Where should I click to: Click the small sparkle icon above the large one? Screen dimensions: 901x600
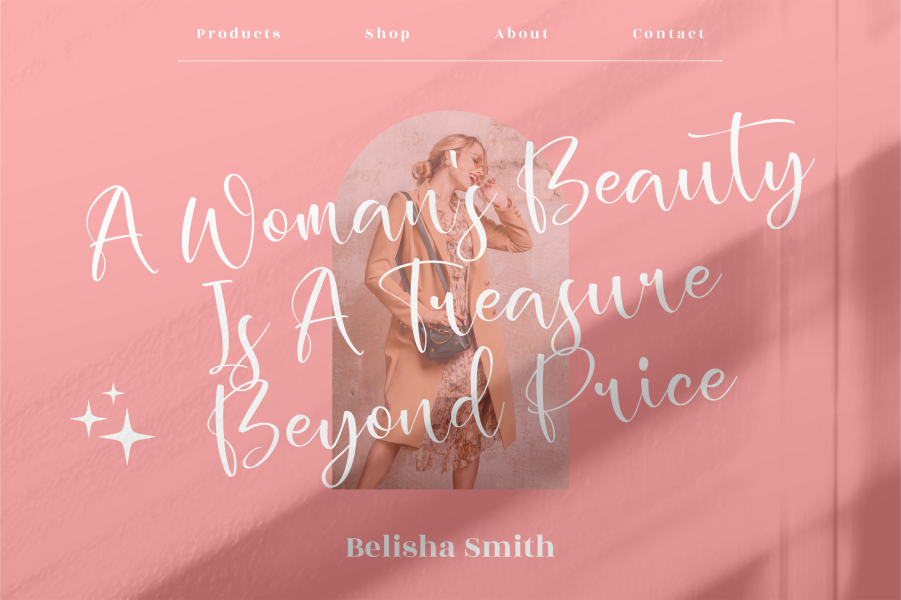click(113, 393)
